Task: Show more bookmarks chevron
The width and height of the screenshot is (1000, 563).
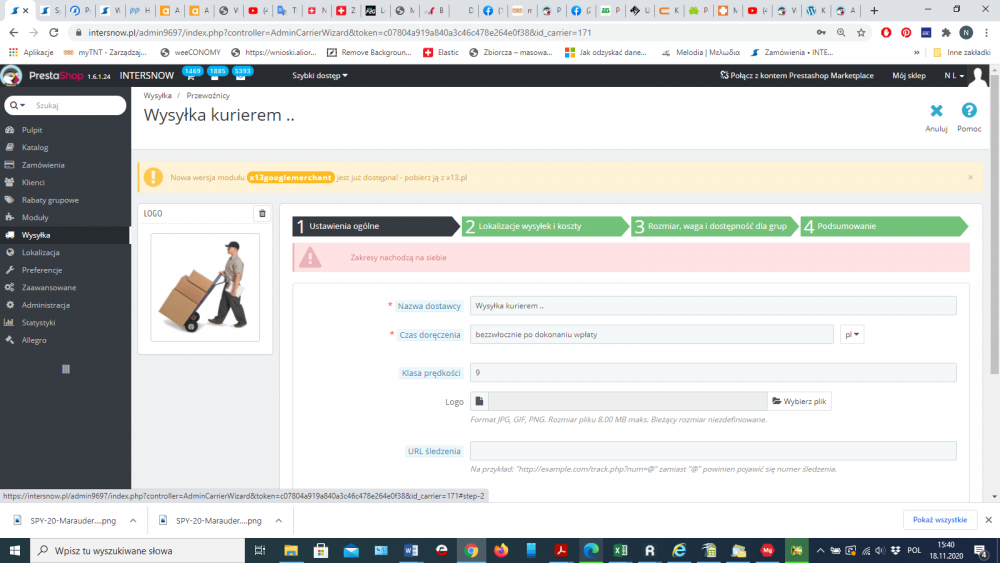Action: [916, 52]
